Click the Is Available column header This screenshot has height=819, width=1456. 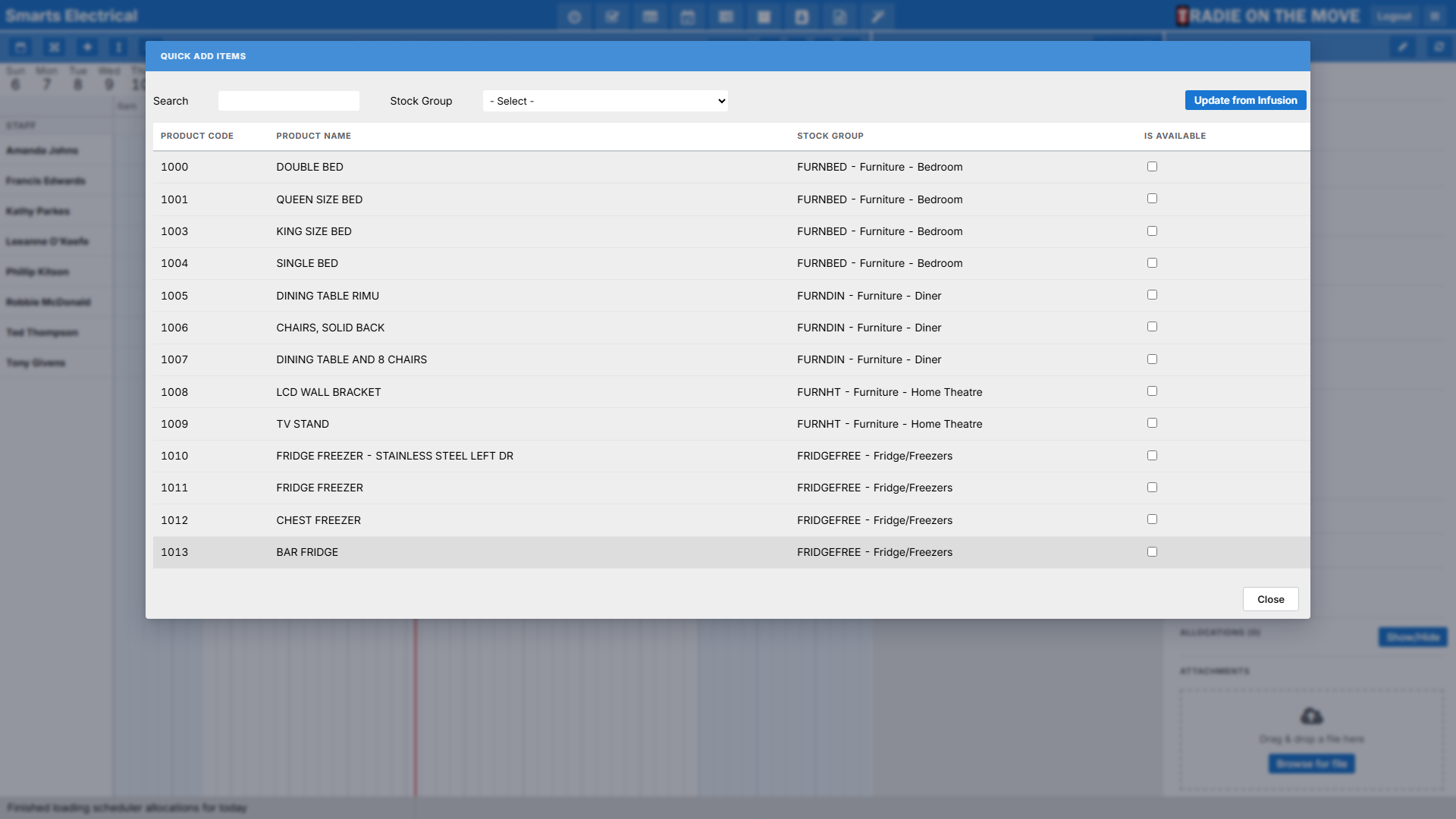click(1175, 136)
